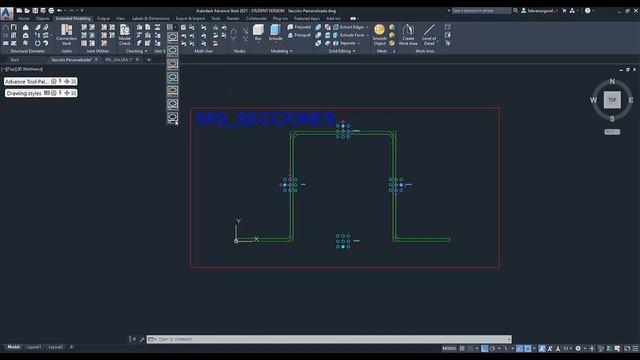640x360 pixels.
Task: Open a new drawing tab with plus button
Action: click(x=149, y=60)
